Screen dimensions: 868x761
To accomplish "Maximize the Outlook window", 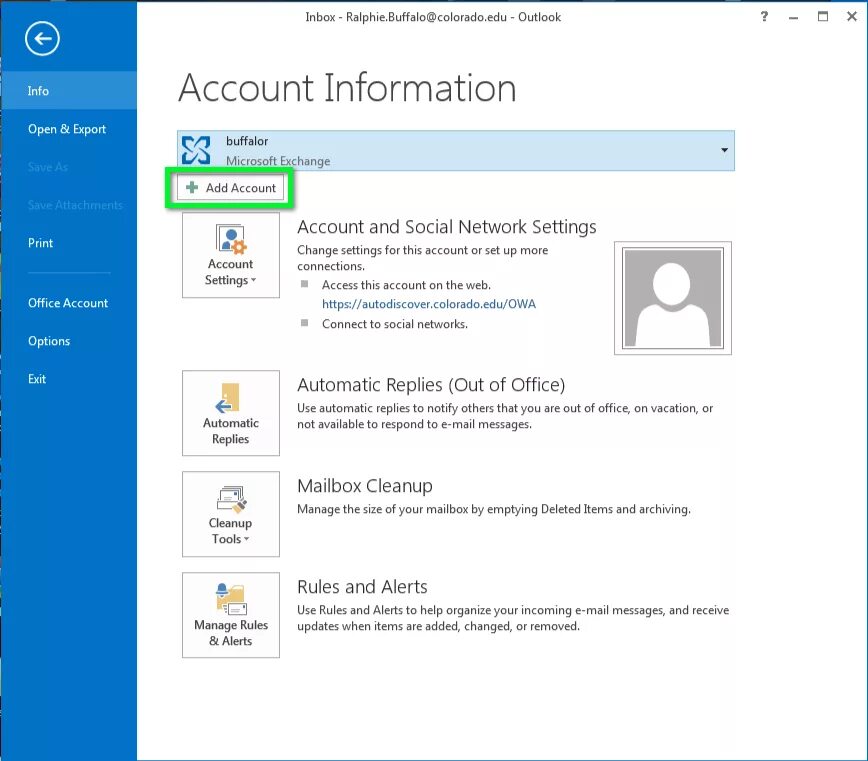I will click(823, 17).
